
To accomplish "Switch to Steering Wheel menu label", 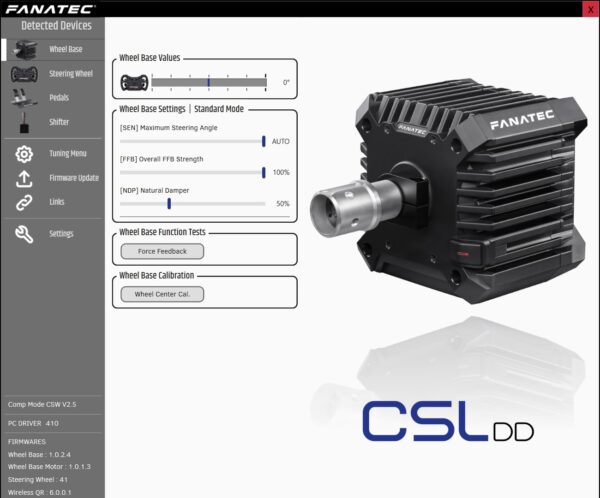I will [71, 73].
